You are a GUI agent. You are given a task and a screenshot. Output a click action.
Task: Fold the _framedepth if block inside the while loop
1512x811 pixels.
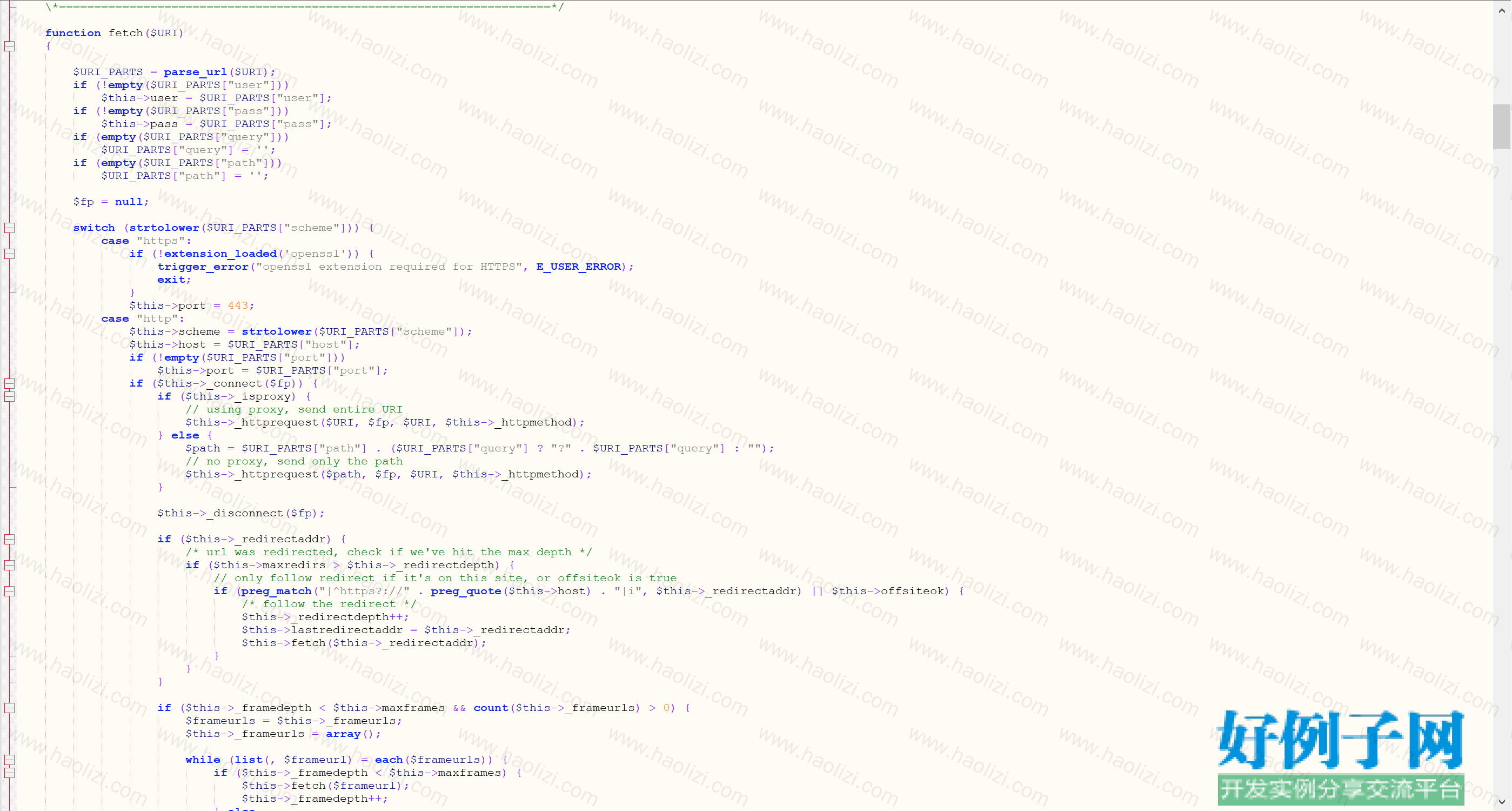(x=9, y=773)
